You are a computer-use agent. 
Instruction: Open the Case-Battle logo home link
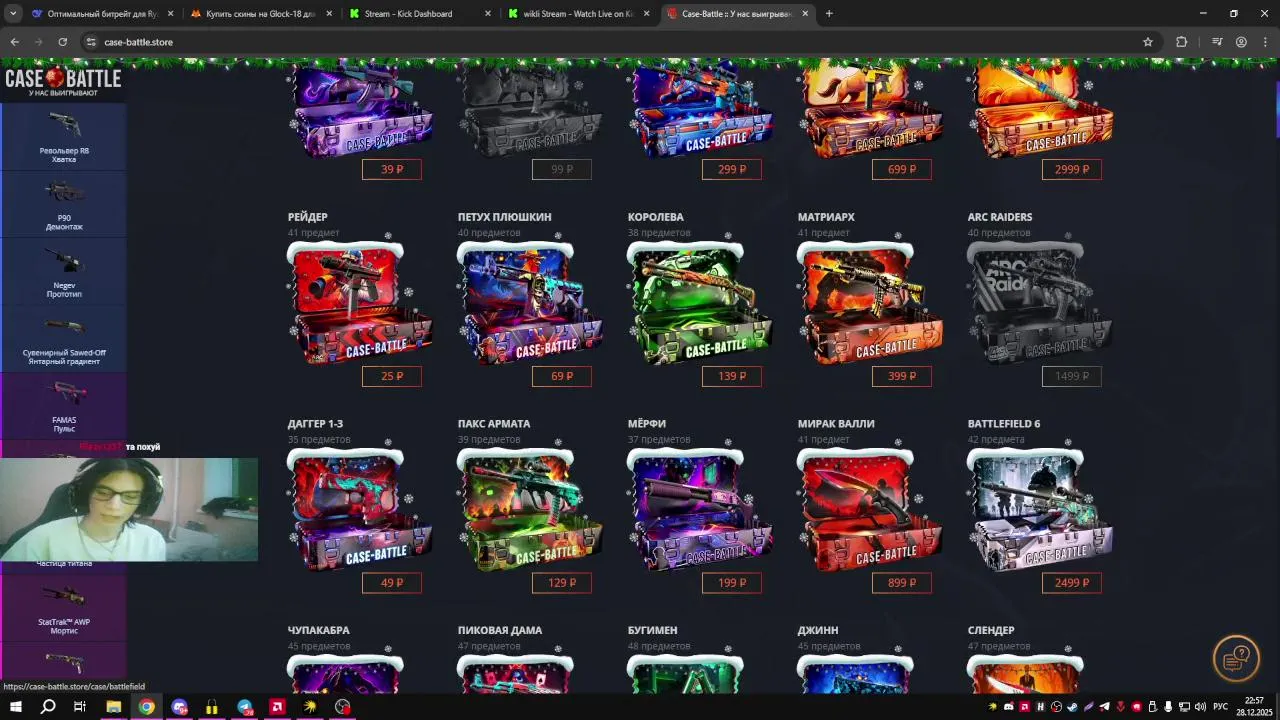(x=63, y=80)
